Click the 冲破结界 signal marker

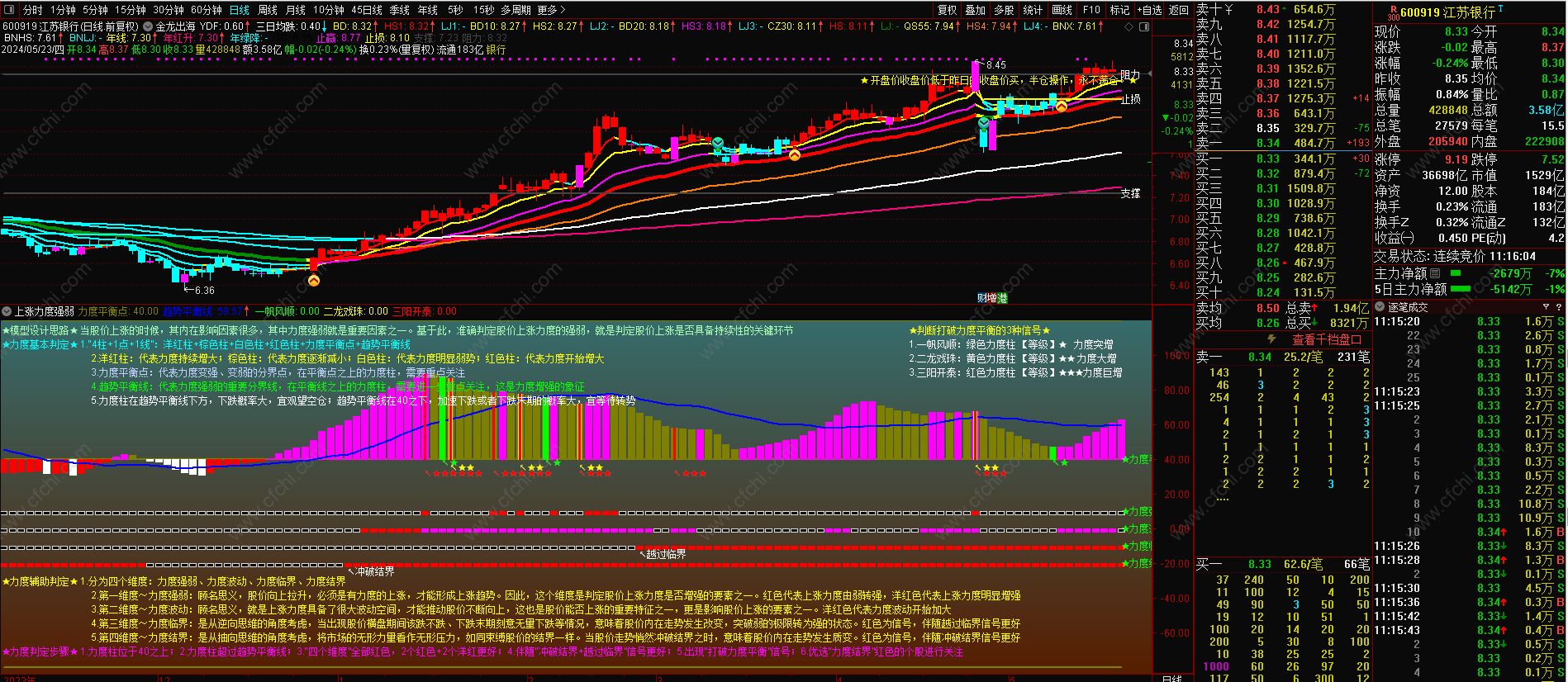pyautogui.click(x=371, y=571)
